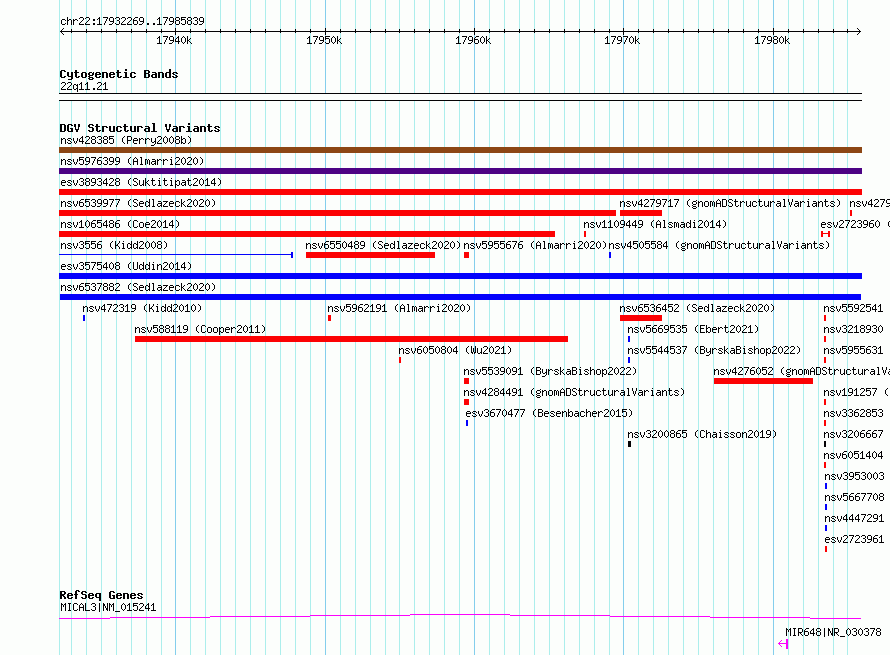Click the esv2723961 variant label
The height and width of the screenshot is (655, 890).
tap(854, 539)
